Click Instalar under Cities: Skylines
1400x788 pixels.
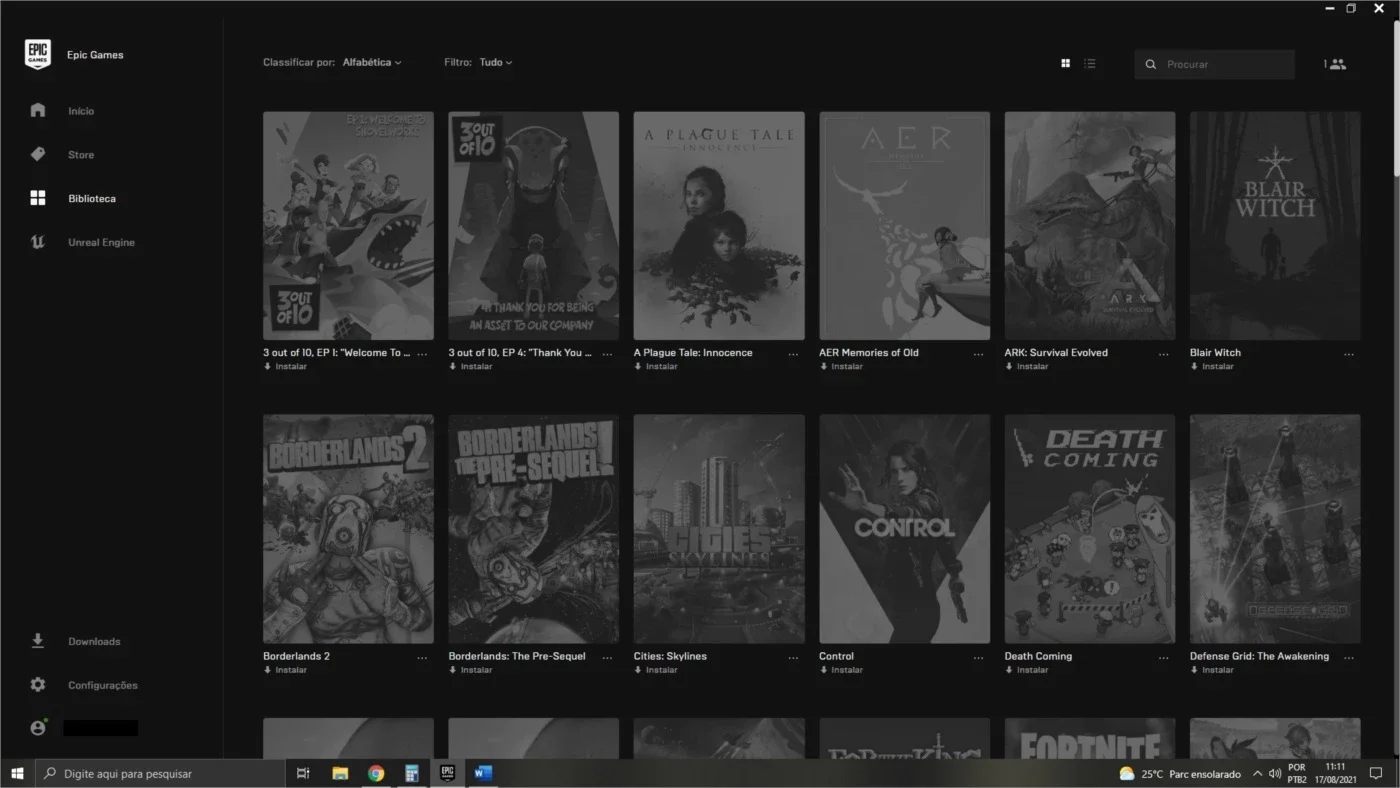point(656,670)
